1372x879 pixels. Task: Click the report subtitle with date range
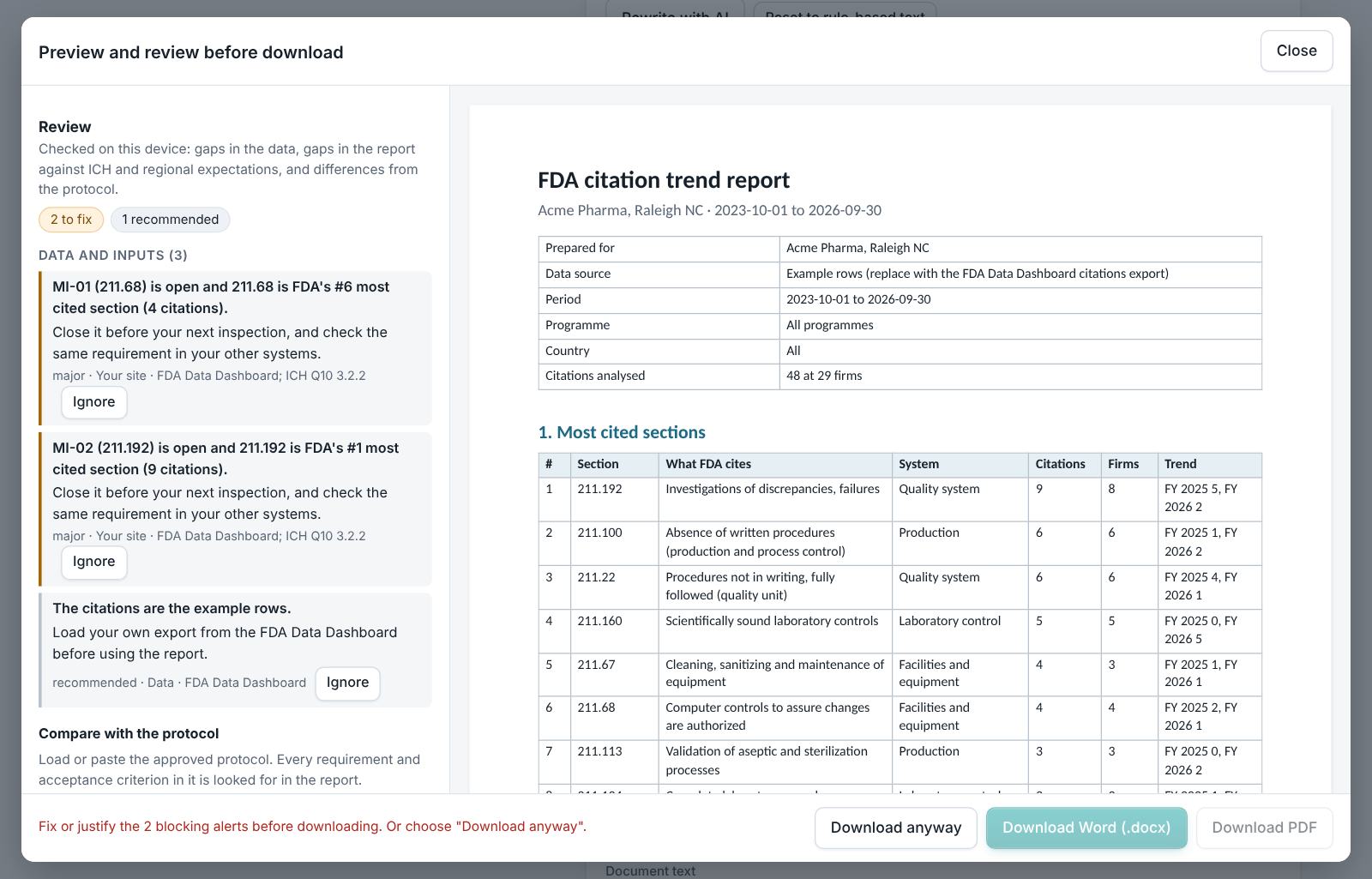[x=709, y=210]
